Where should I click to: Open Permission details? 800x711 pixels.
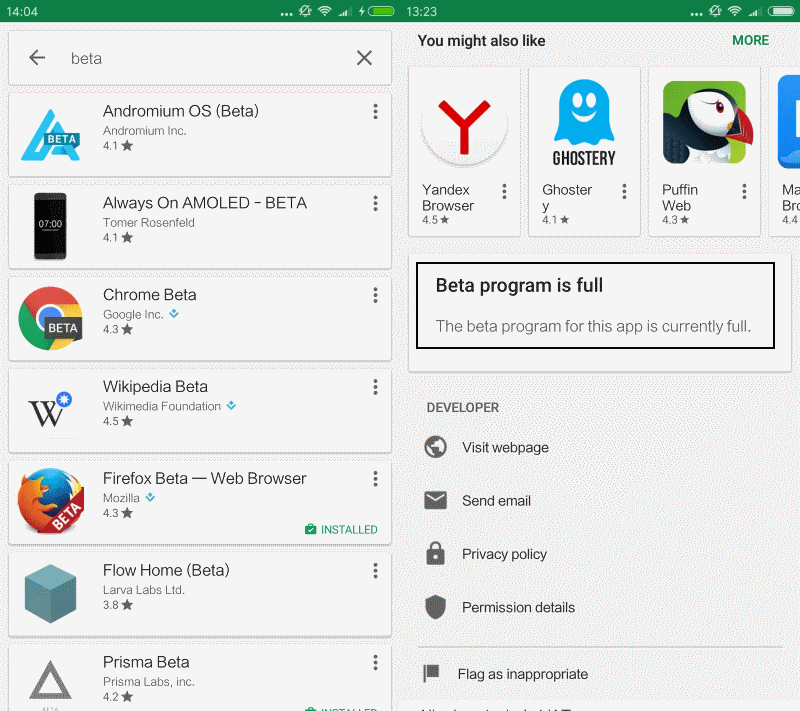[518, 607]
